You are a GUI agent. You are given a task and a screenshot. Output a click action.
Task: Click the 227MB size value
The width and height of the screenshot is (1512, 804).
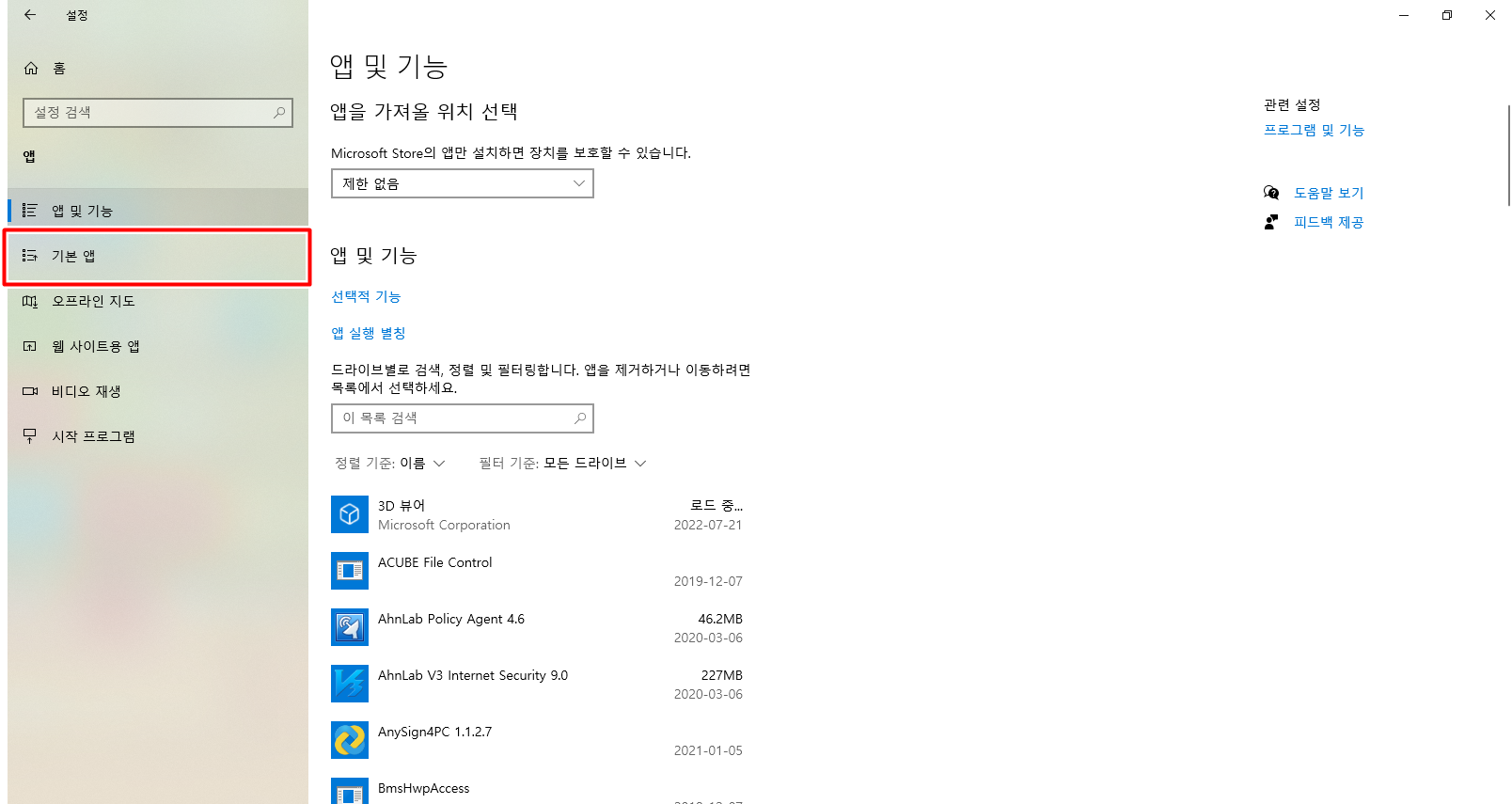722,675
